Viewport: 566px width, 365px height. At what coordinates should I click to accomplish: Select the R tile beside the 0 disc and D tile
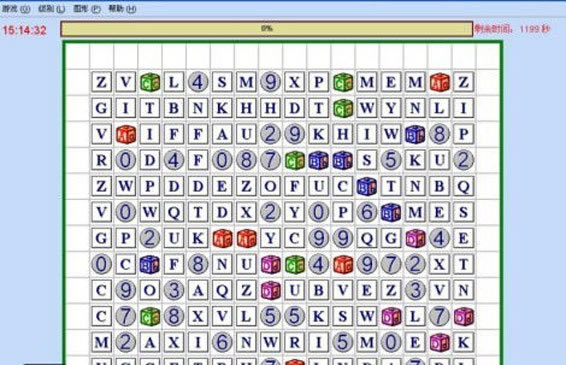(x=101, y=160)
